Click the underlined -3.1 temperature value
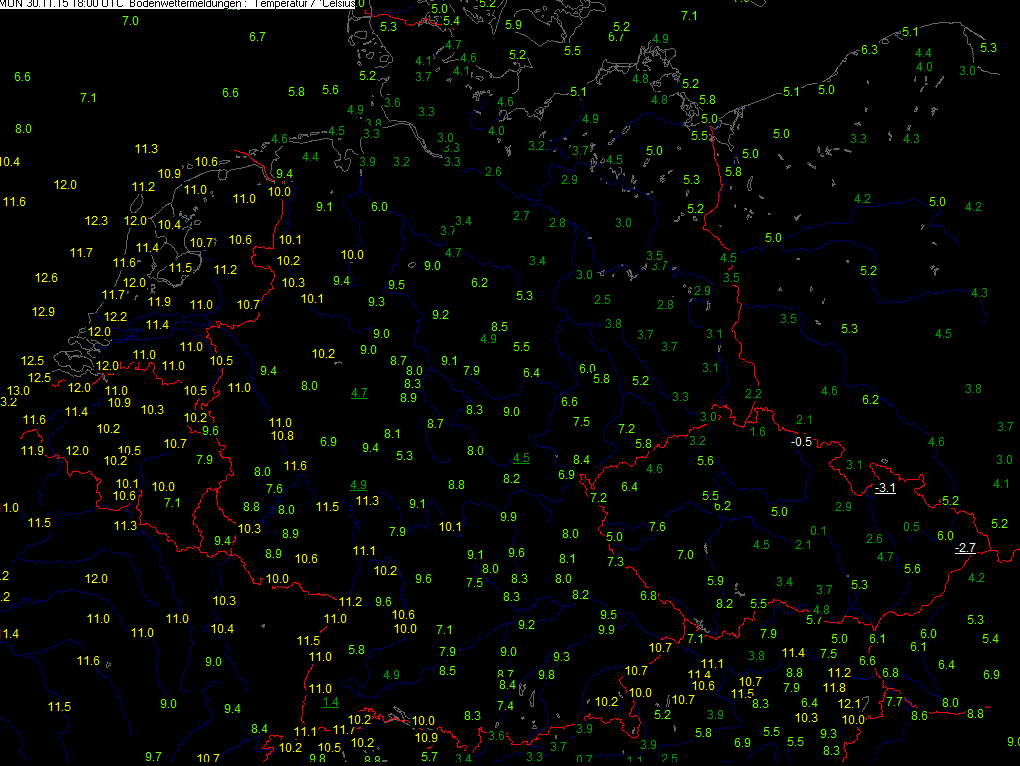 click(885, 488)
